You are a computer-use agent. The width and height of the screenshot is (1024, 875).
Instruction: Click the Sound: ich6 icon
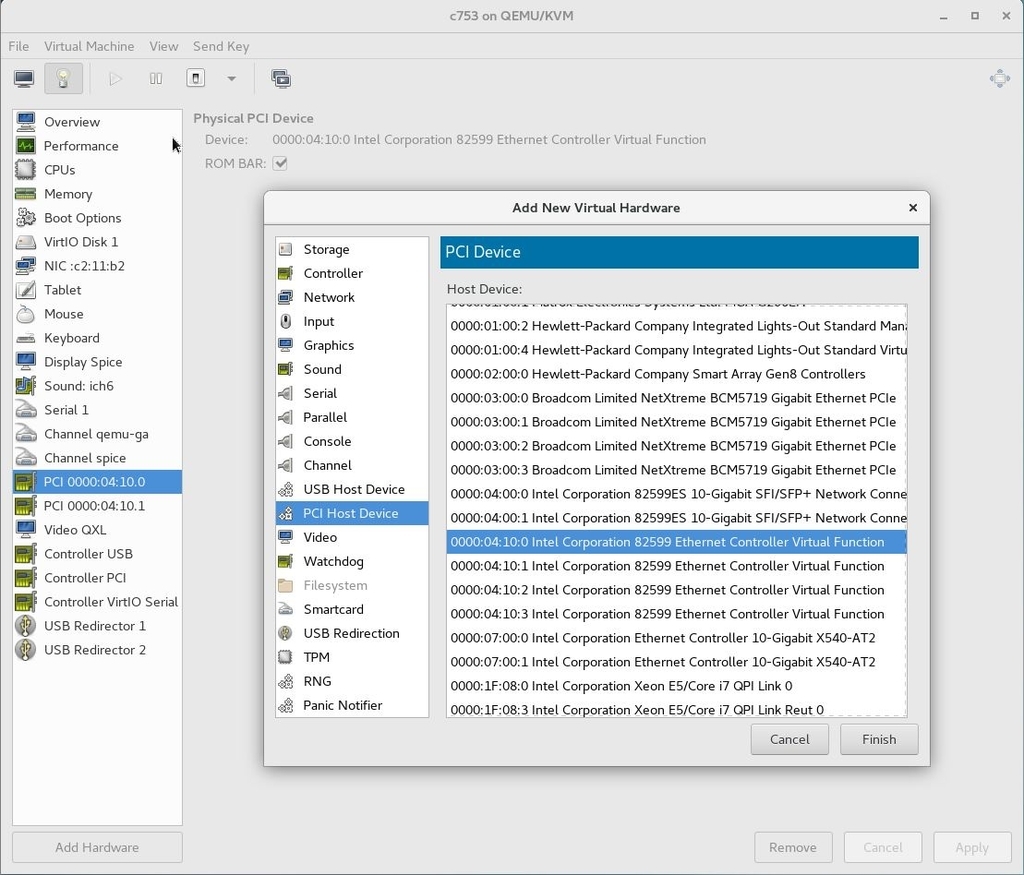coord(25,386)
